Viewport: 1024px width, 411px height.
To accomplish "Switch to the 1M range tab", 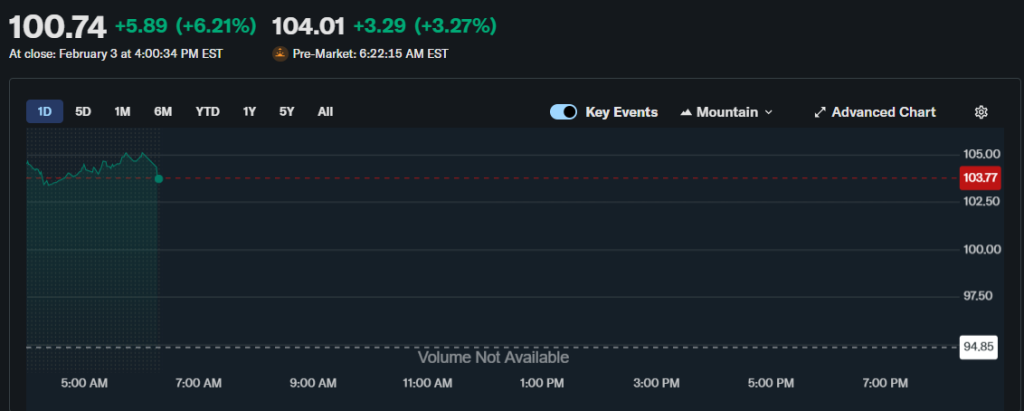I will [x=122, y=112].
